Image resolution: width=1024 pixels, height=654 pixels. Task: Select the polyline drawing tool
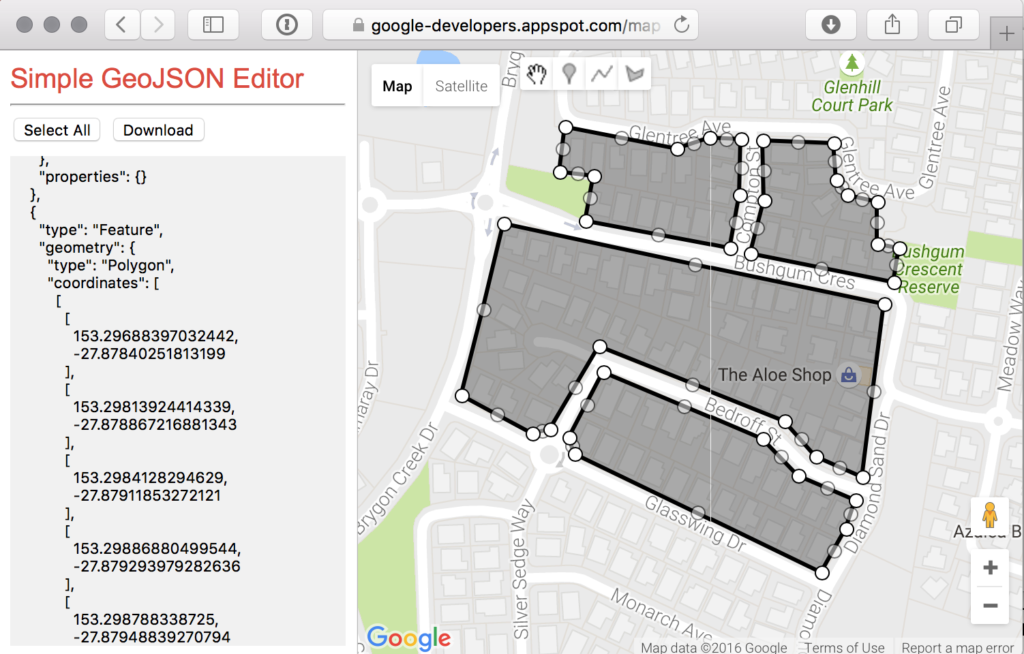click(601, 73)
